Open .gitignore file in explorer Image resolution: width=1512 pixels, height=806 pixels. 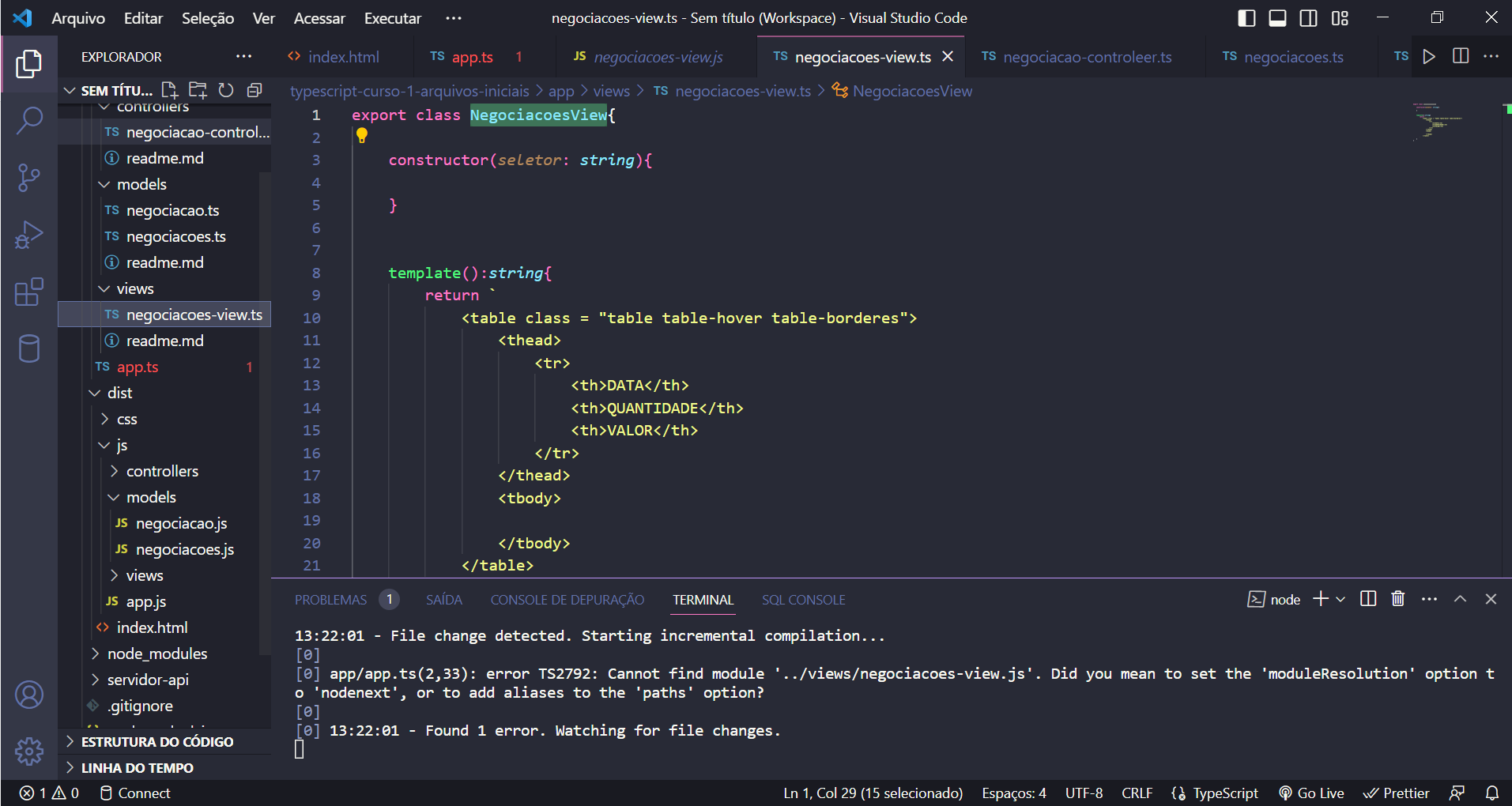[141, 706]
